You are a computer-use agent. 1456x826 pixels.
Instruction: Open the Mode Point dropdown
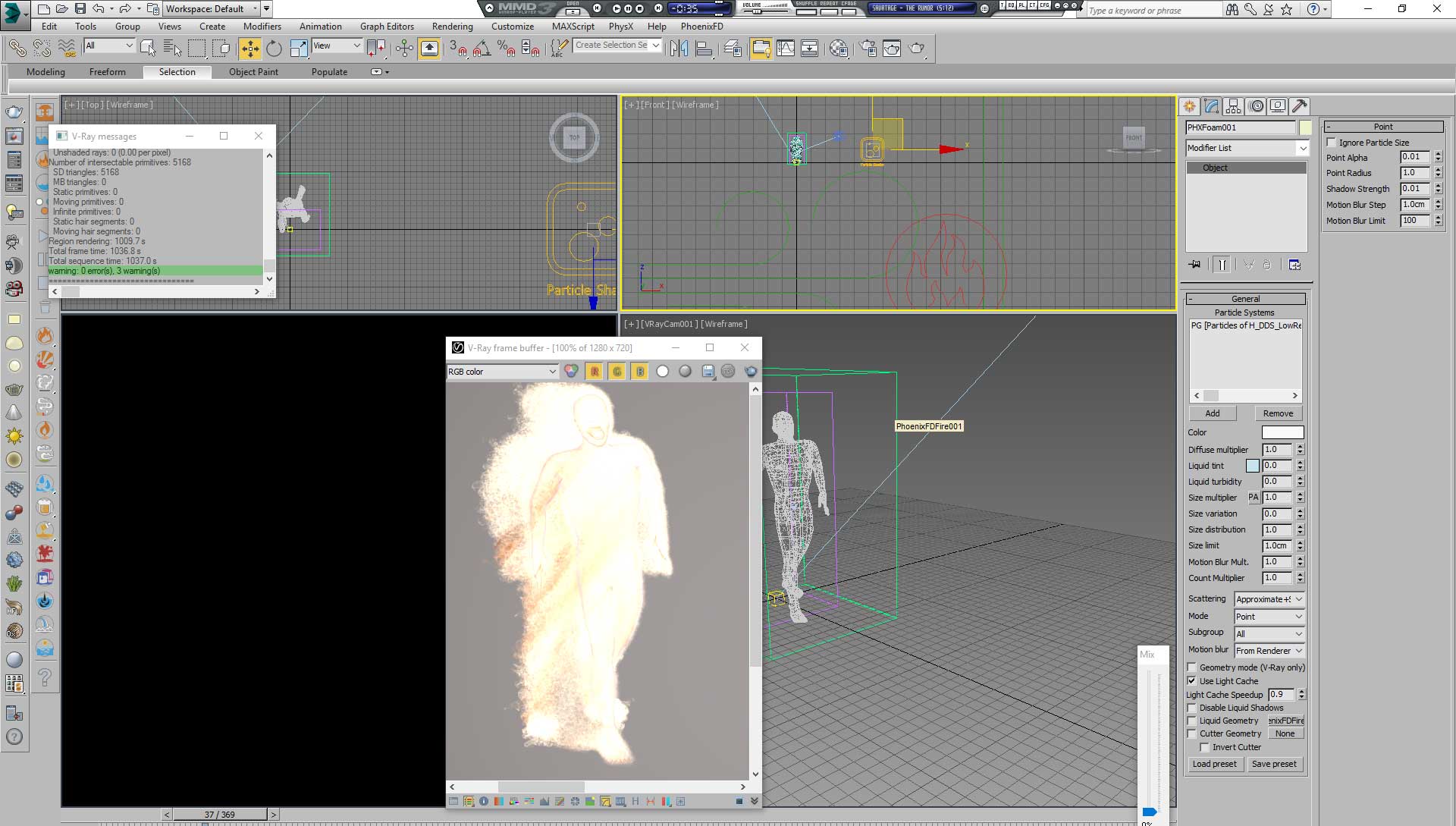coord(1269,617)
